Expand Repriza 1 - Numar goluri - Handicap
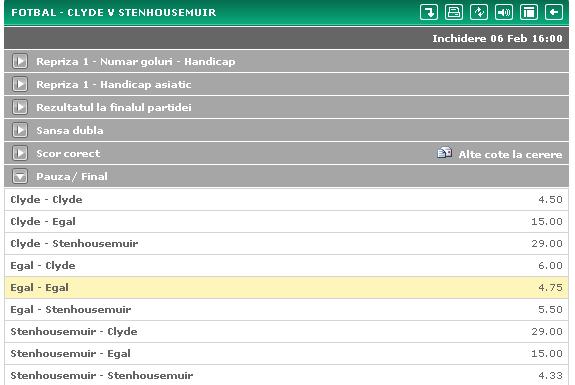Screen dimensions: 575x385 (20, 61)
